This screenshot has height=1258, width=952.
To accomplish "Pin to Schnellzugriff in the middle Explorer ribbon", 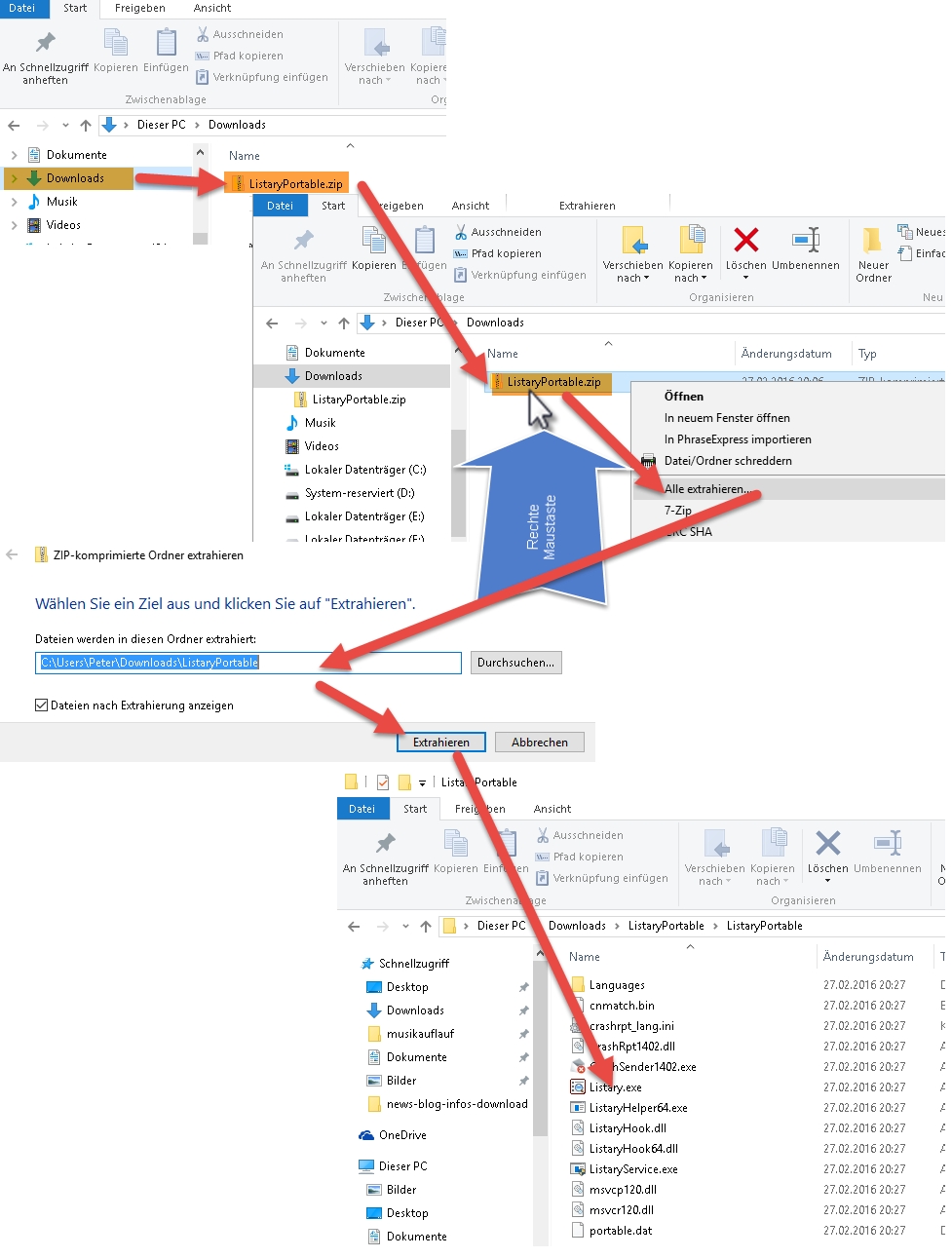I will click(x=304, y=255).
